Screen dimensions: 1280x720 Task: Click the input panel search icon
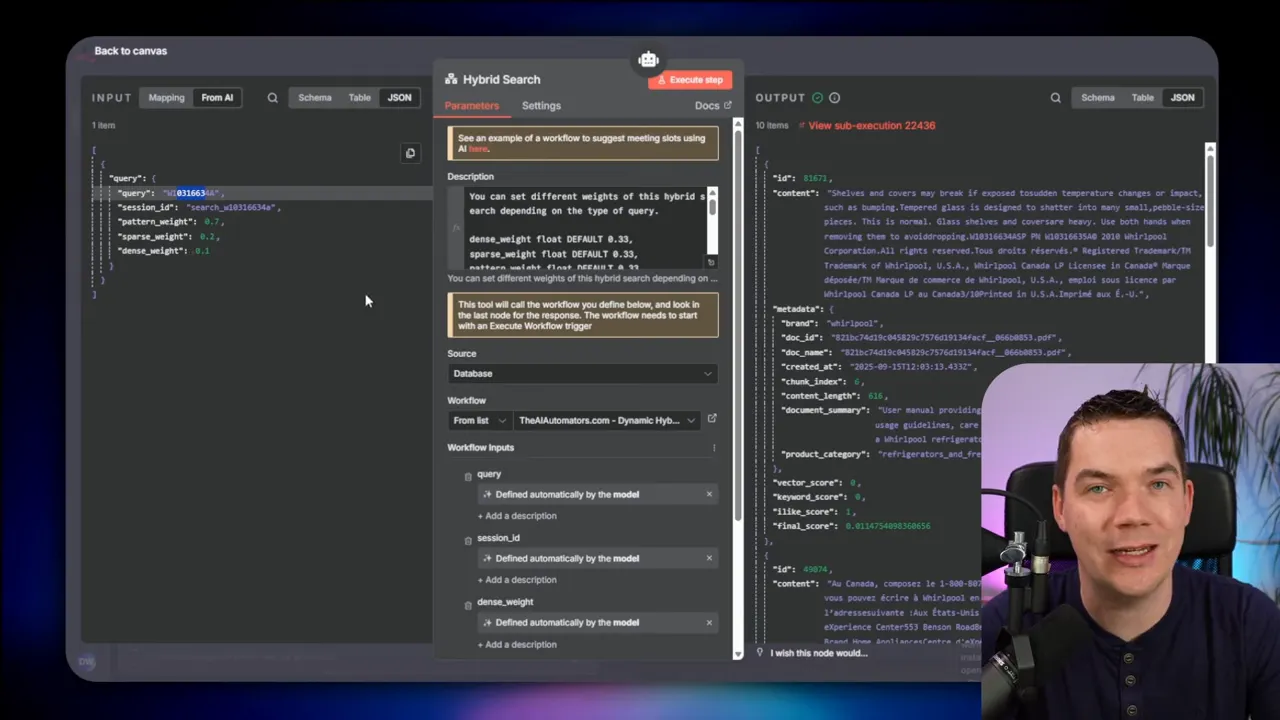pos(272,98)
